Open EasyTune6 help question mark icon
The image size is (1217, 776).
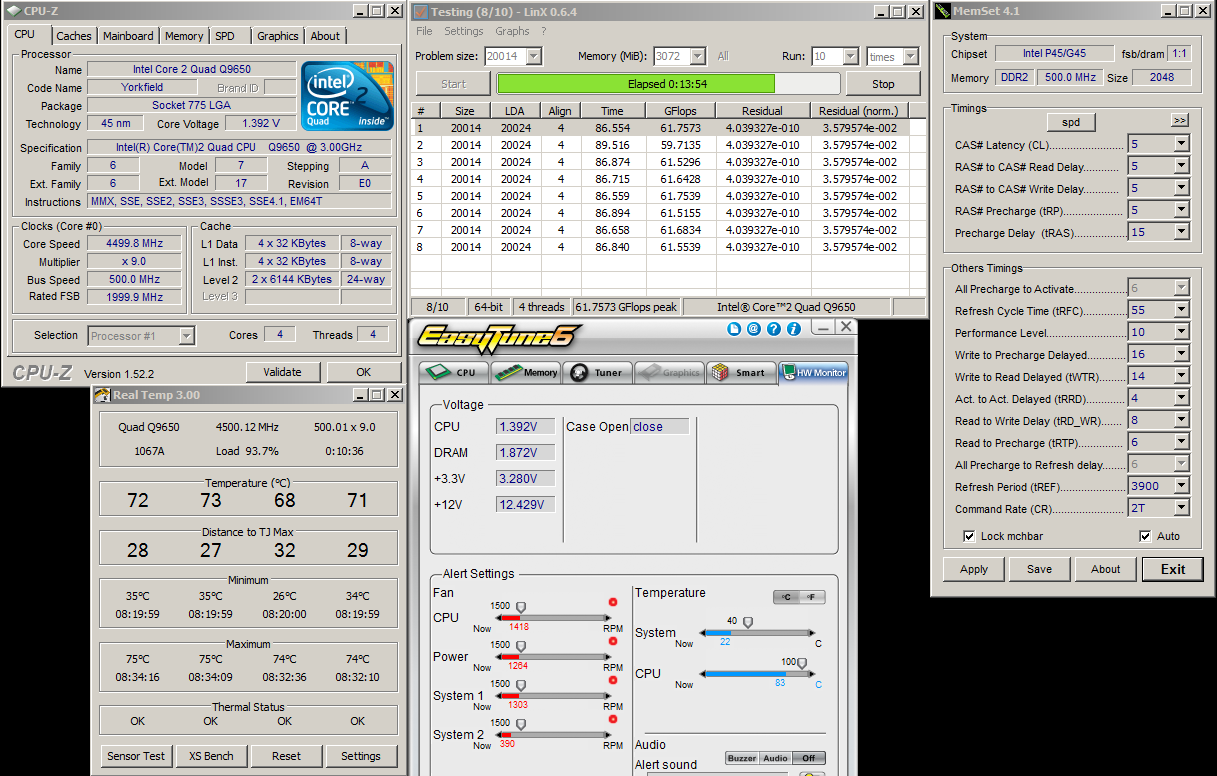[774, 328]
